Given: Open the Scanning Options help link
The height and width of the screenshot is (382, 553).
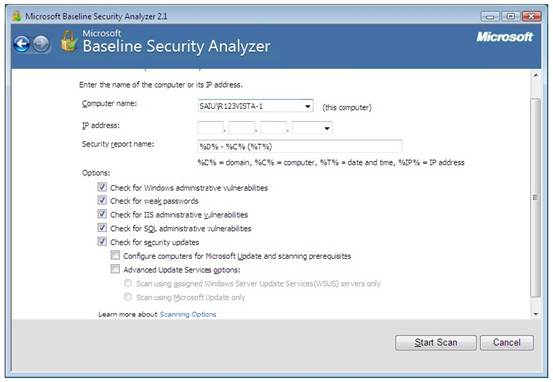Looking at the screenshot, I should coord(188,314).
